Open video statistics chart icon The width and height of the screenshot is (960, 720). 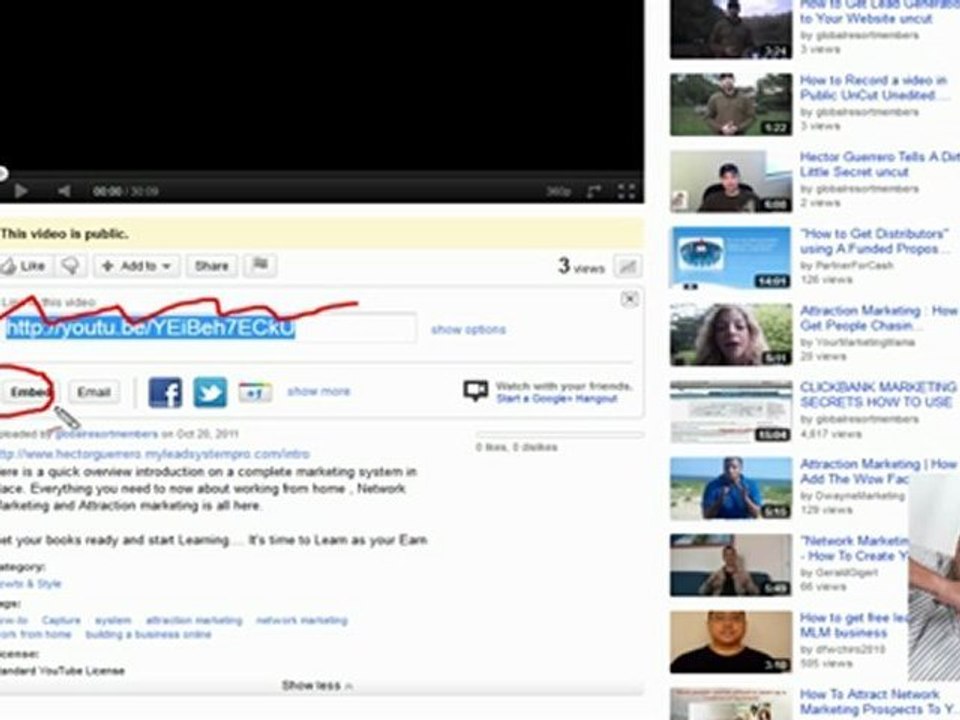coord(628,266)
